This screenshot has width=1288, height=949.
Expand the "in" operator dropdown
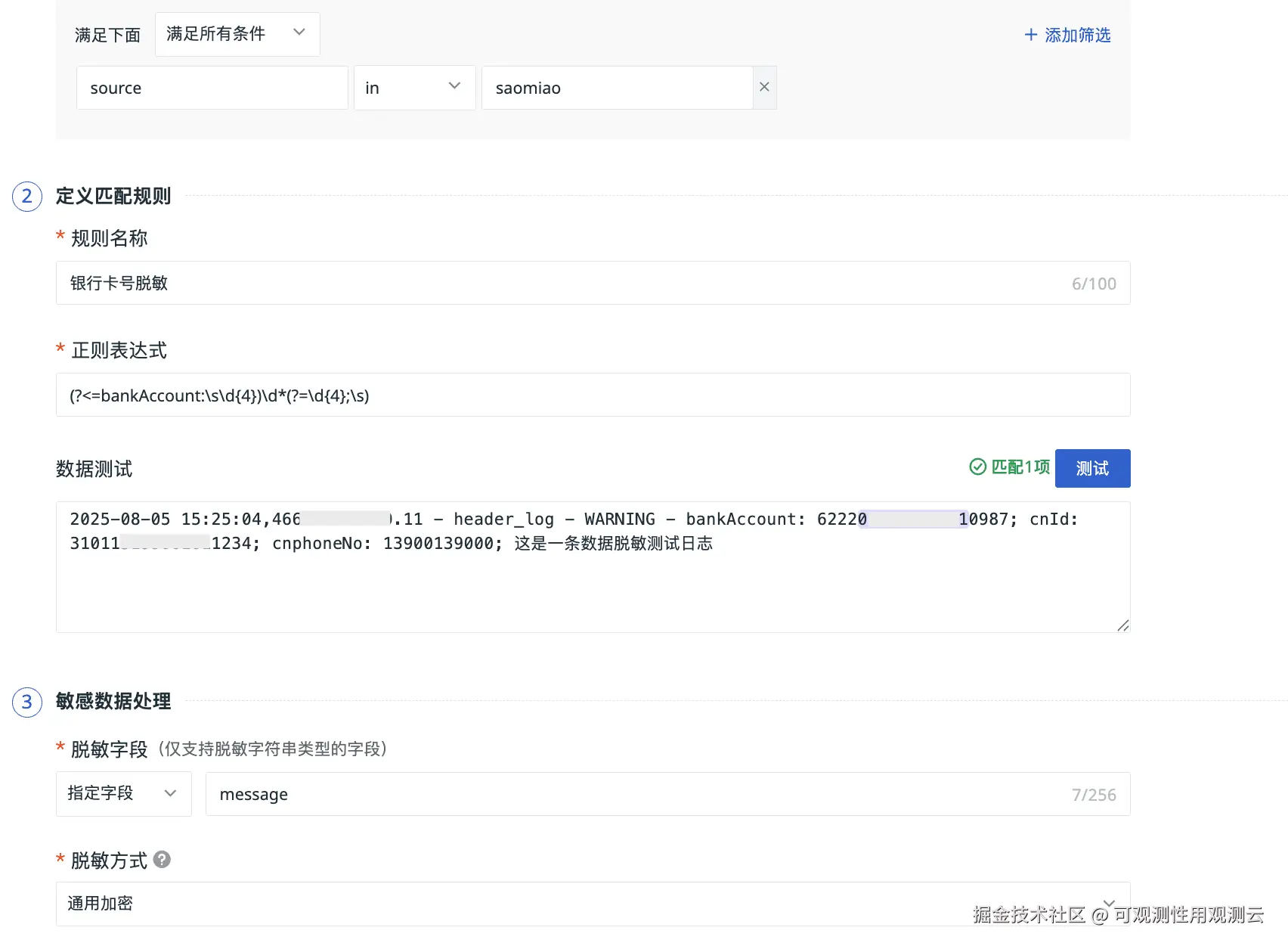413,88
